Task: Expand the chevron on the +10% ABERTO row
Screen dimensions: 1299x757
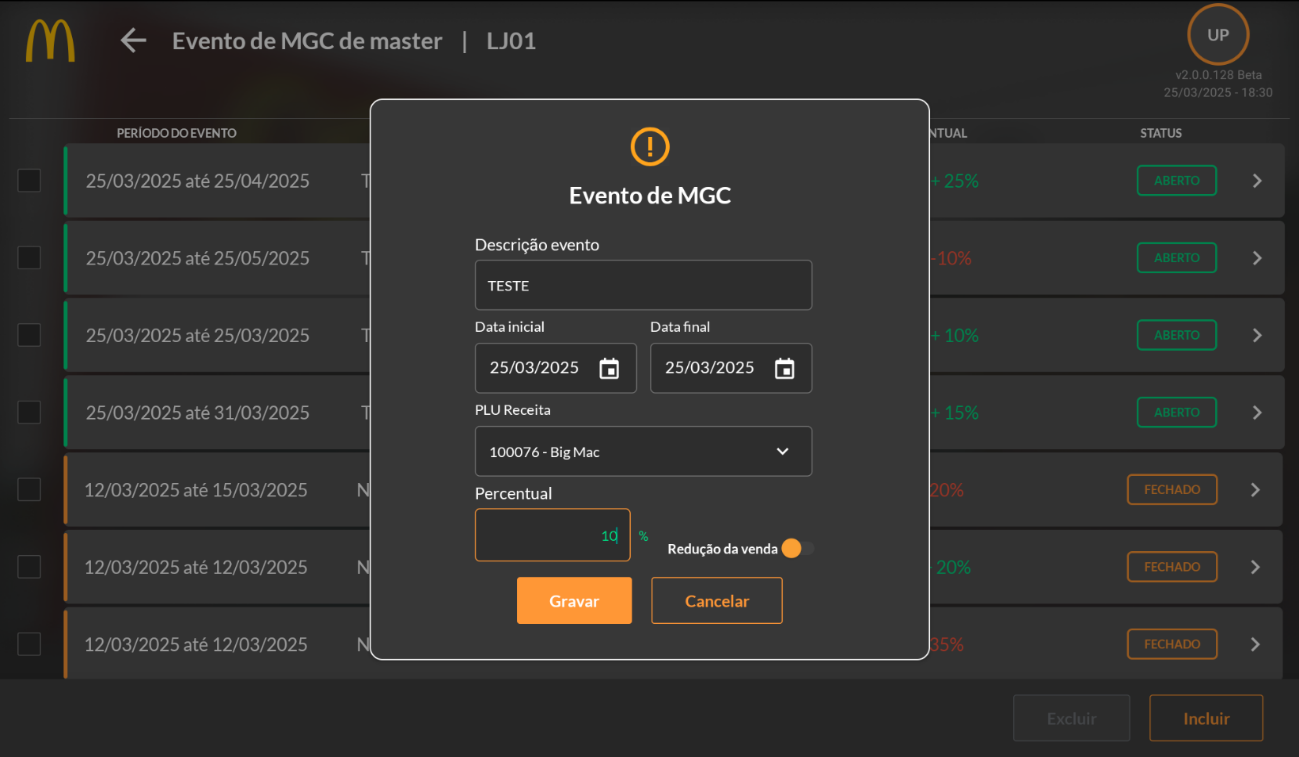Action: pyautogui.click(x=1257, y=335)
